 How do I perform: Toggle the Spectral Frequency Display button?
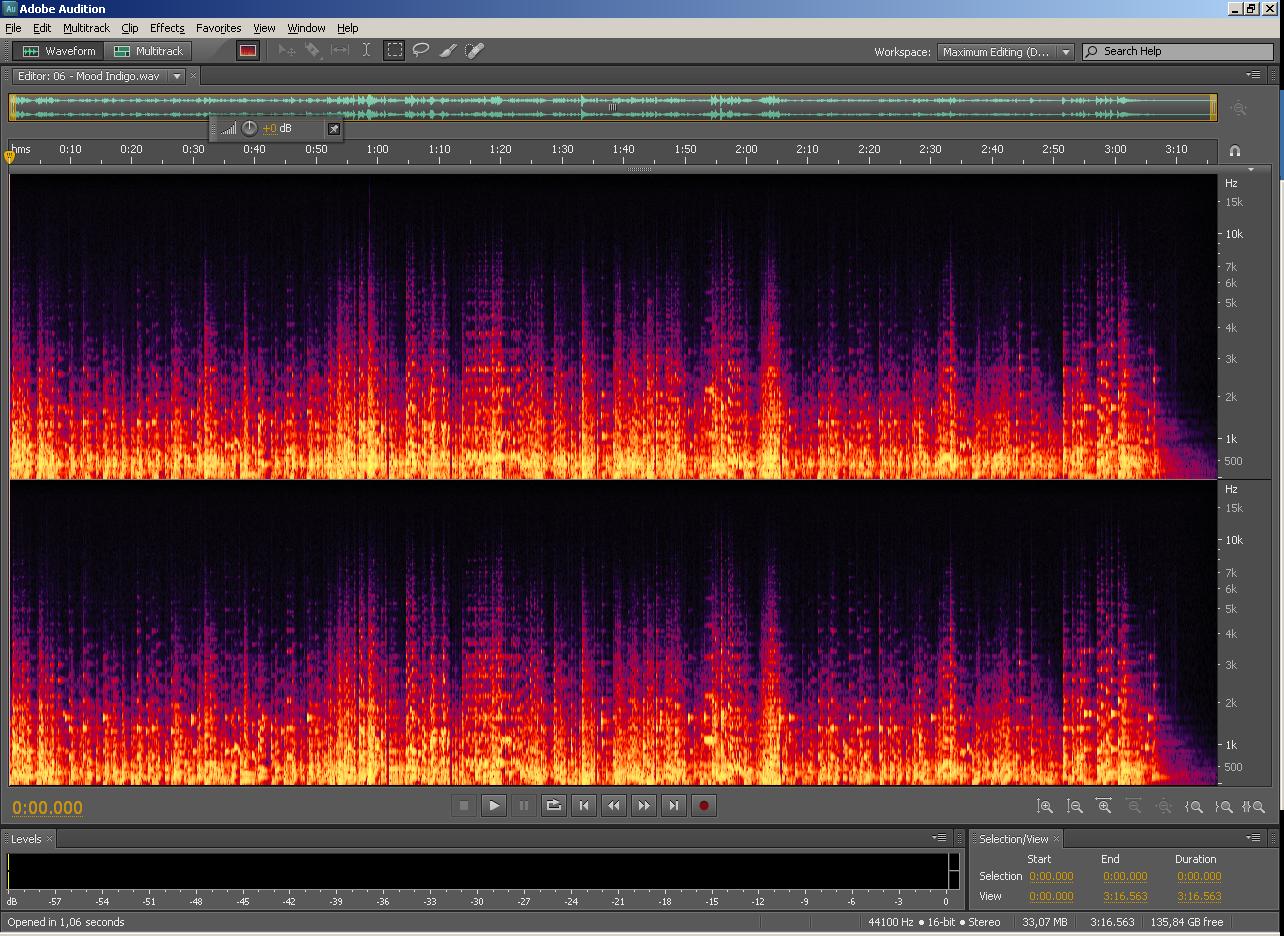(x=248, y=51)
